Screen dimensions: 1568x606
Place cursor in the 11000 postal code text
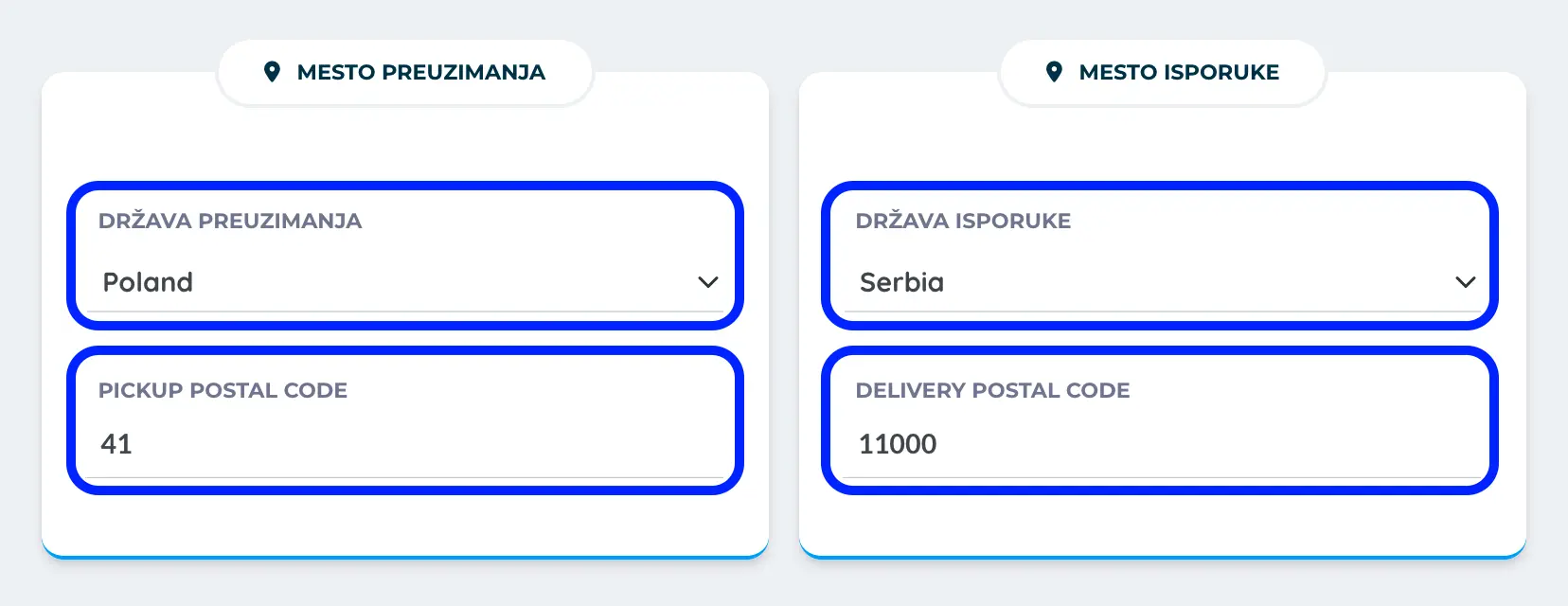(897, 444)
